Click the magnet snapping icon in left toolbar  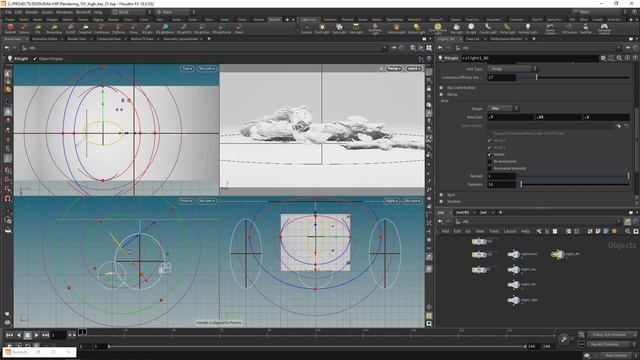pos(8,198)
